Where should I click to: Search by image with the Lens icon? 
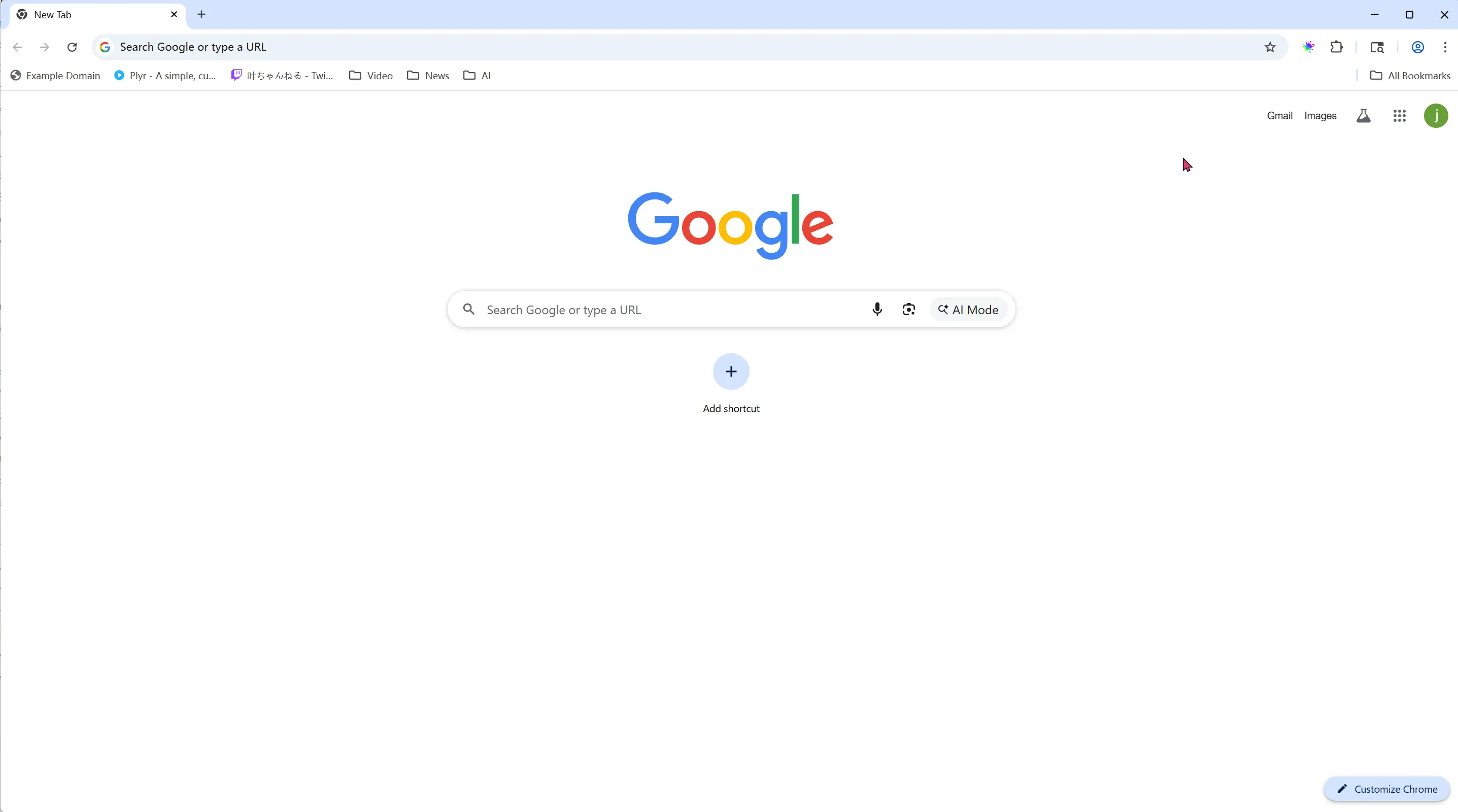[909, 310]
